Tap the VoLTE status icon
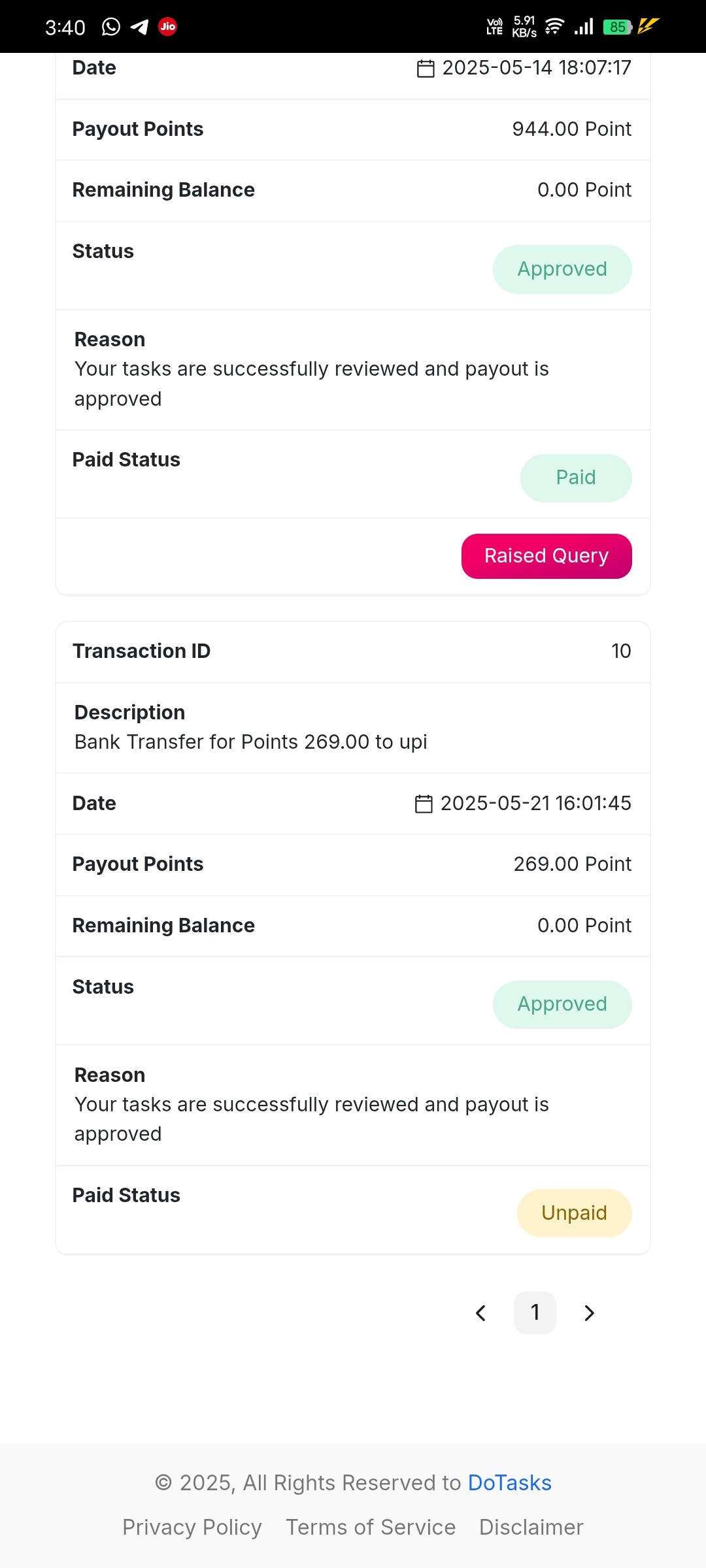The width and height of the screenshot is (706, 1568). click(x=495, y=27)
